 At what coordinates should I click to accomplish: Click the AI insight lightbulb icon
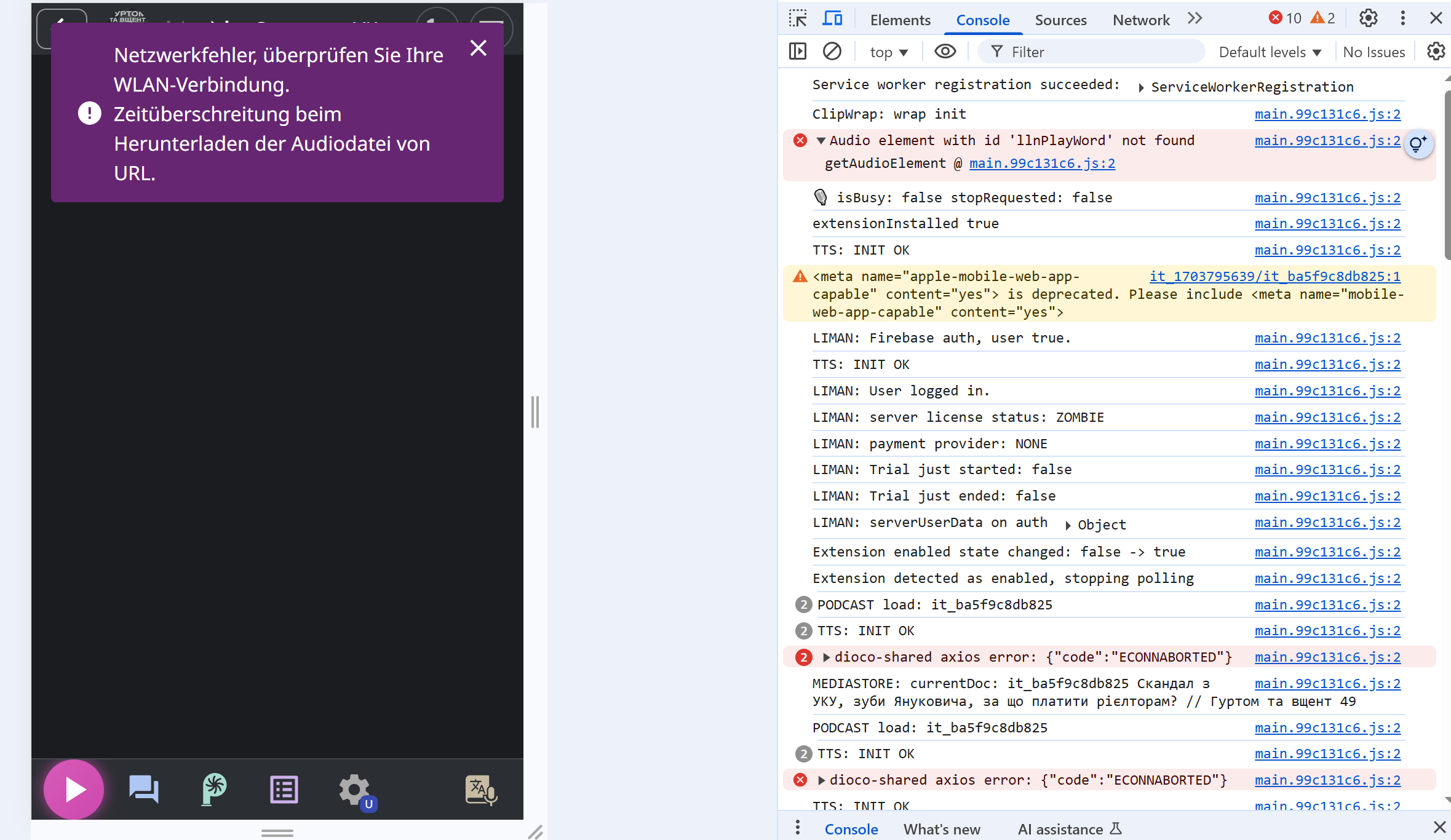pos(1418,145)
